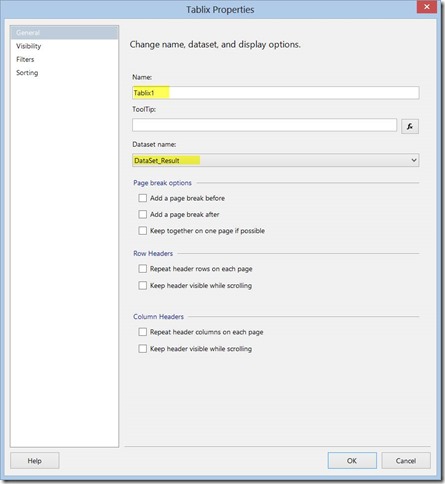This screenshot has width=445, height=484.
Task: Enable Repeat header columns on each page
Action: [143, 332]
